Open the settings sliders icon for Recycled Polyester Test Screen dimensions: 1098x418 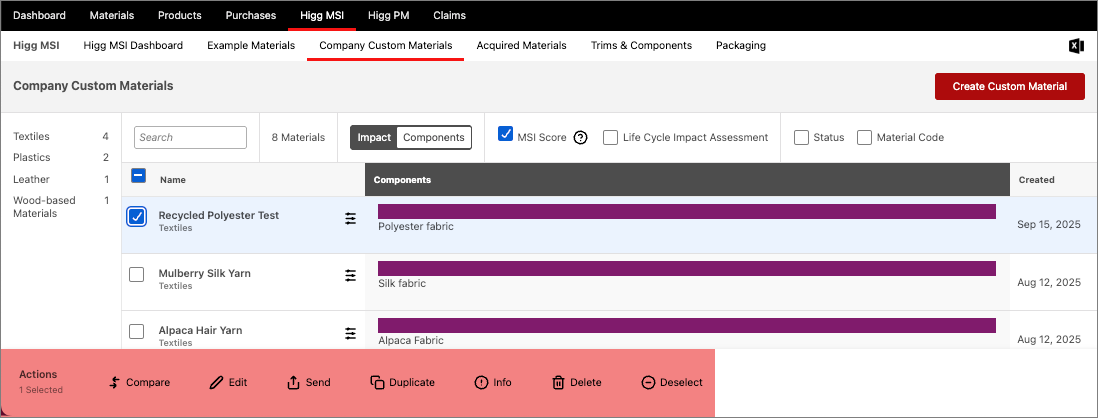(350, 218)
